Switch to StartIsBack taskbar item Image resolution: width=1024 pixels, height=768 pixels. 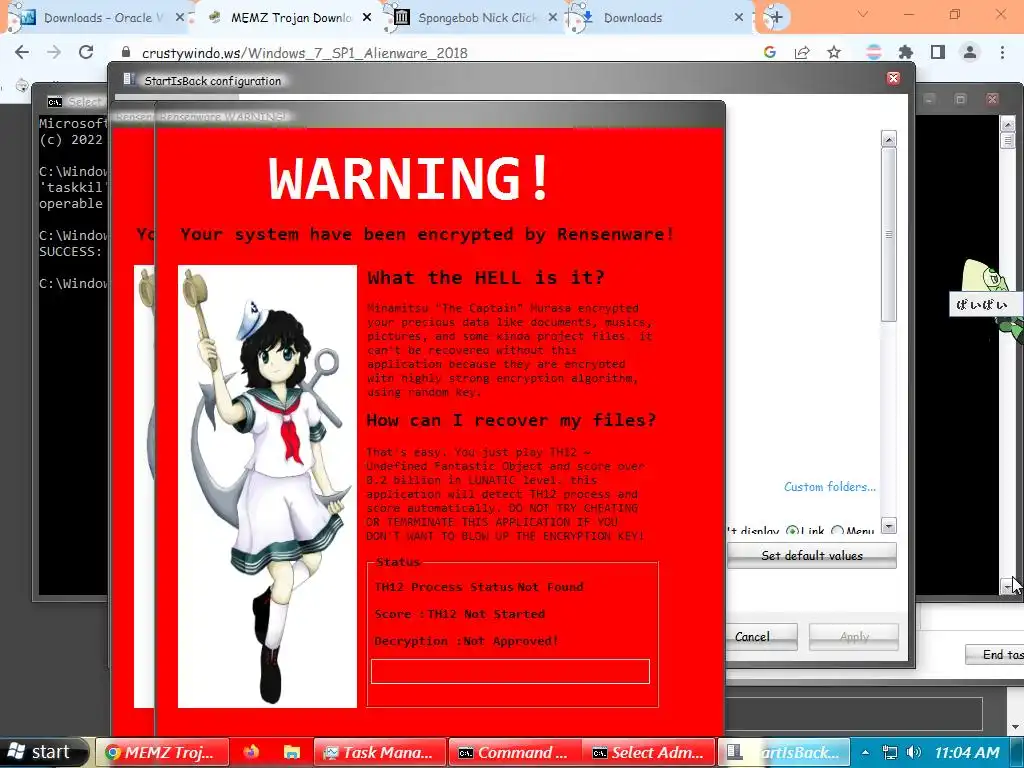tap(784, 752)
